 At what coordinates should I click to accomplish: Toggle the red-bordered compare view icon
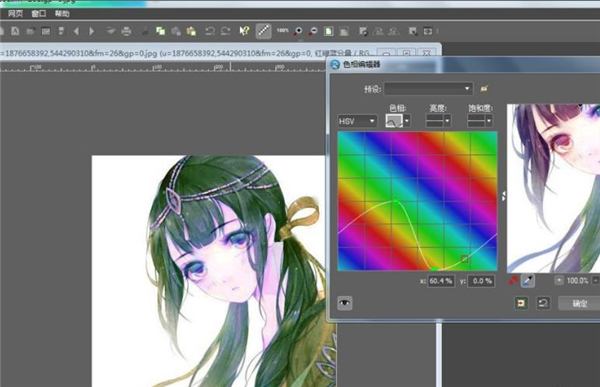point(521,303)
